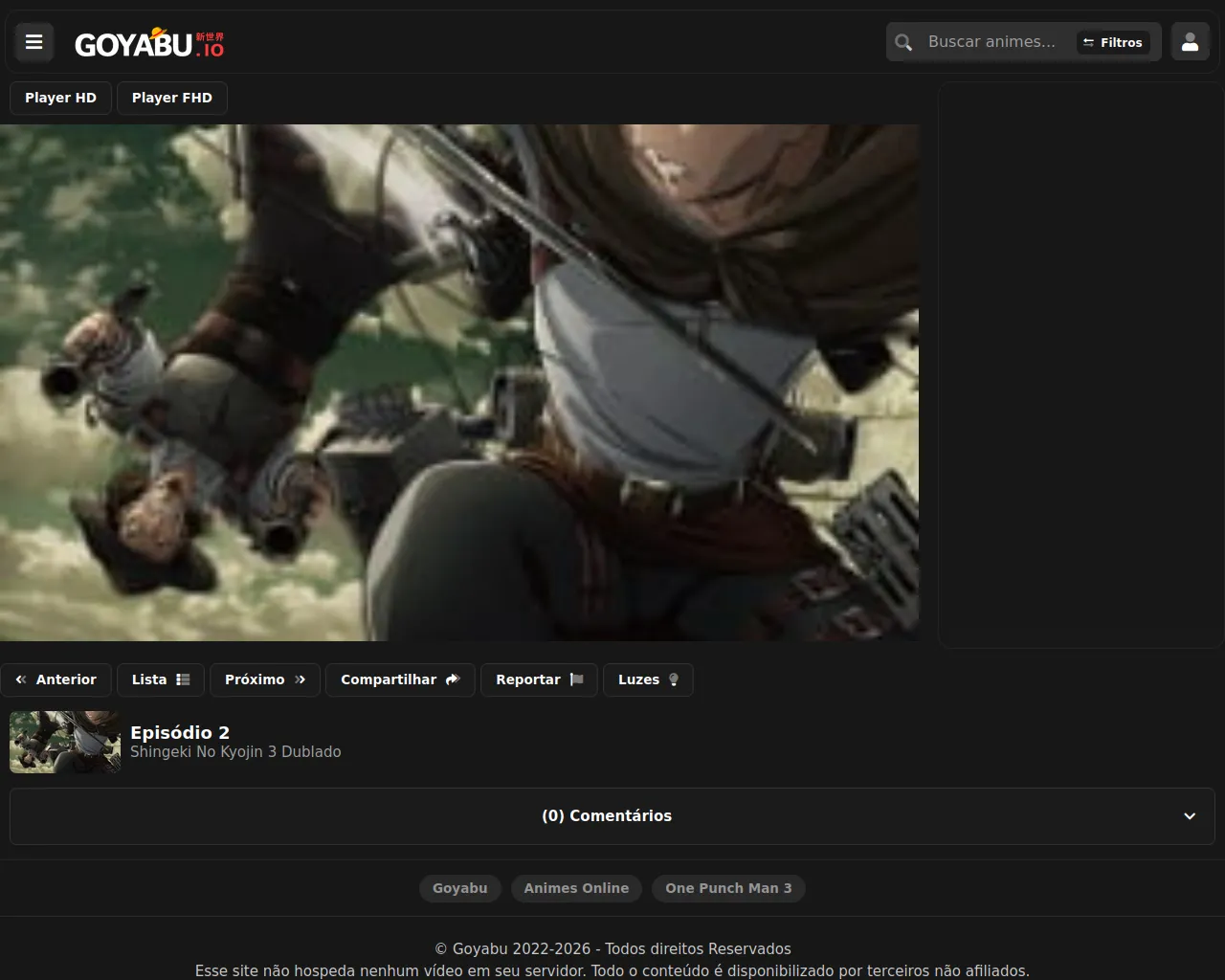Switch to Player FHD tab

(172, 98)
